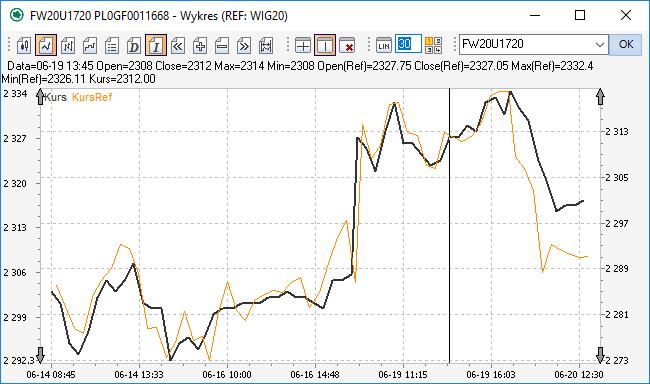The height and width of the screenshot is (384, 650).
Task: Click the '2 320' left axis value
Action: click(x=15, y=183)
